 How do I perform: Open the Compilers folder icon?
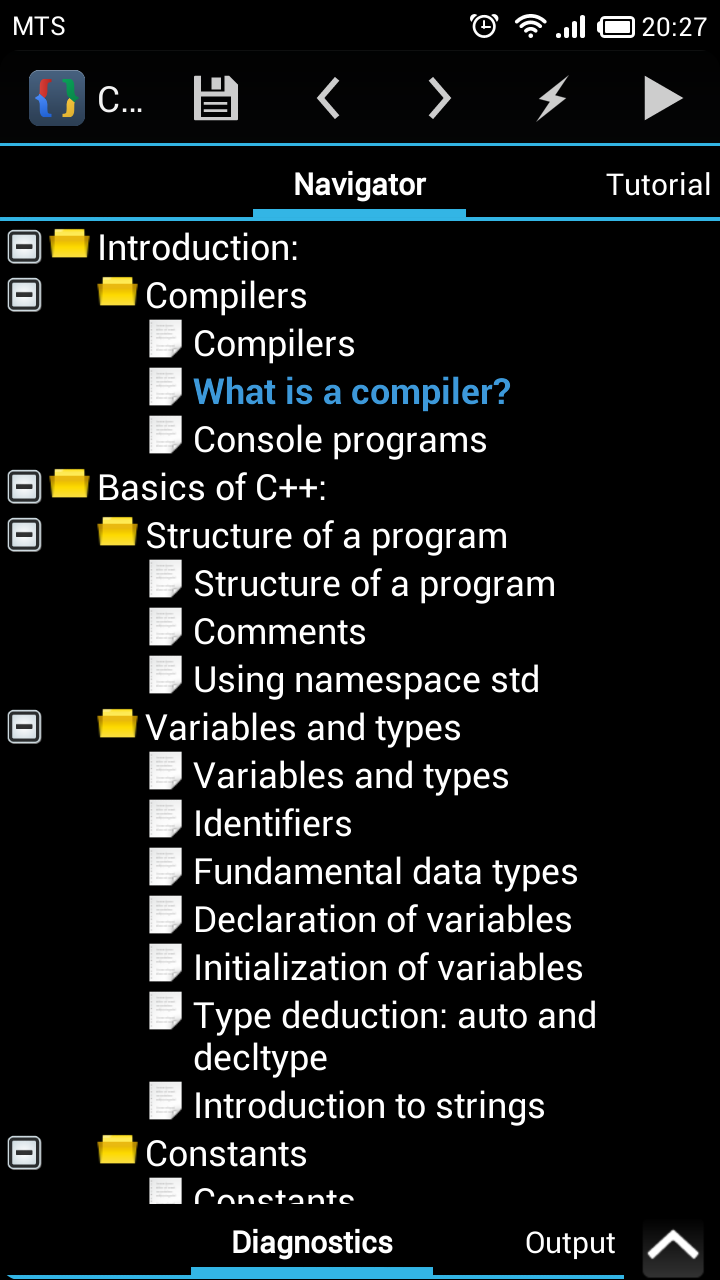click(117, 292)
